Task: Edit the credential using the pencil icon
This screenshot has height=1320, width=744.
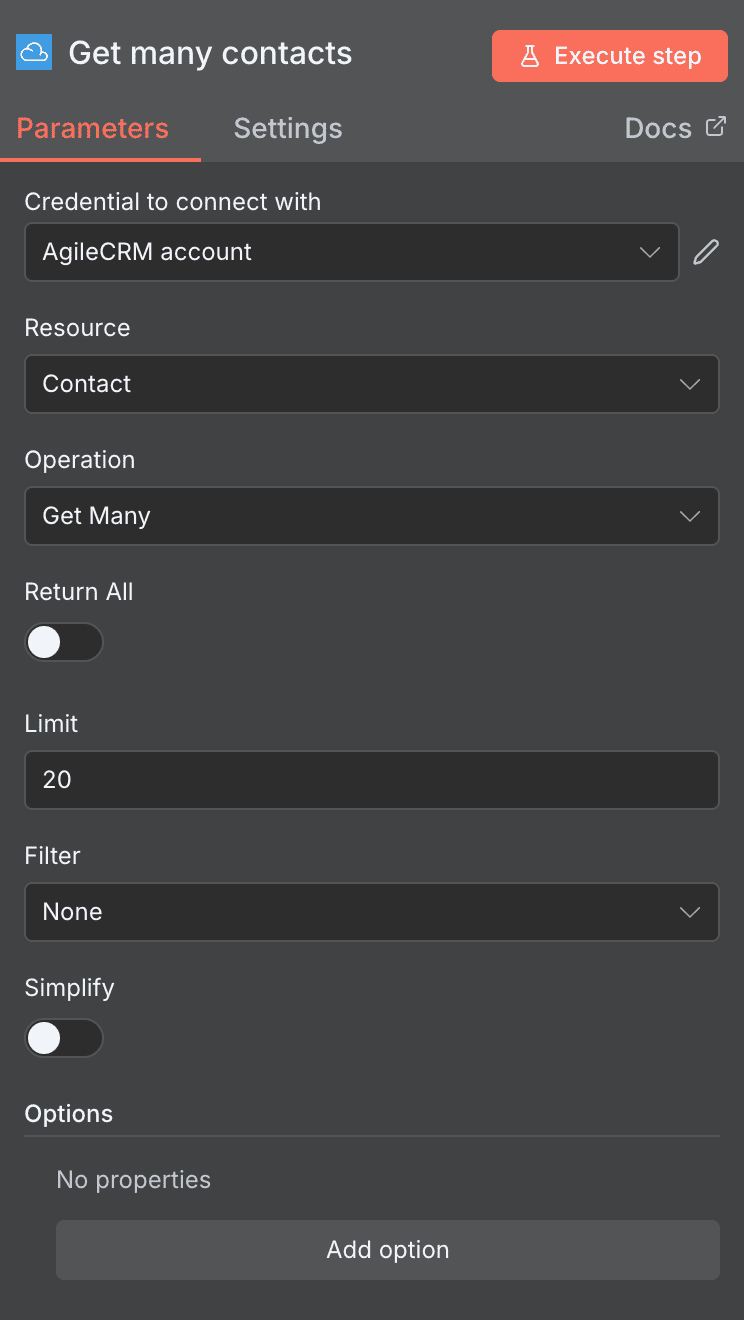Action: [706, 251]
